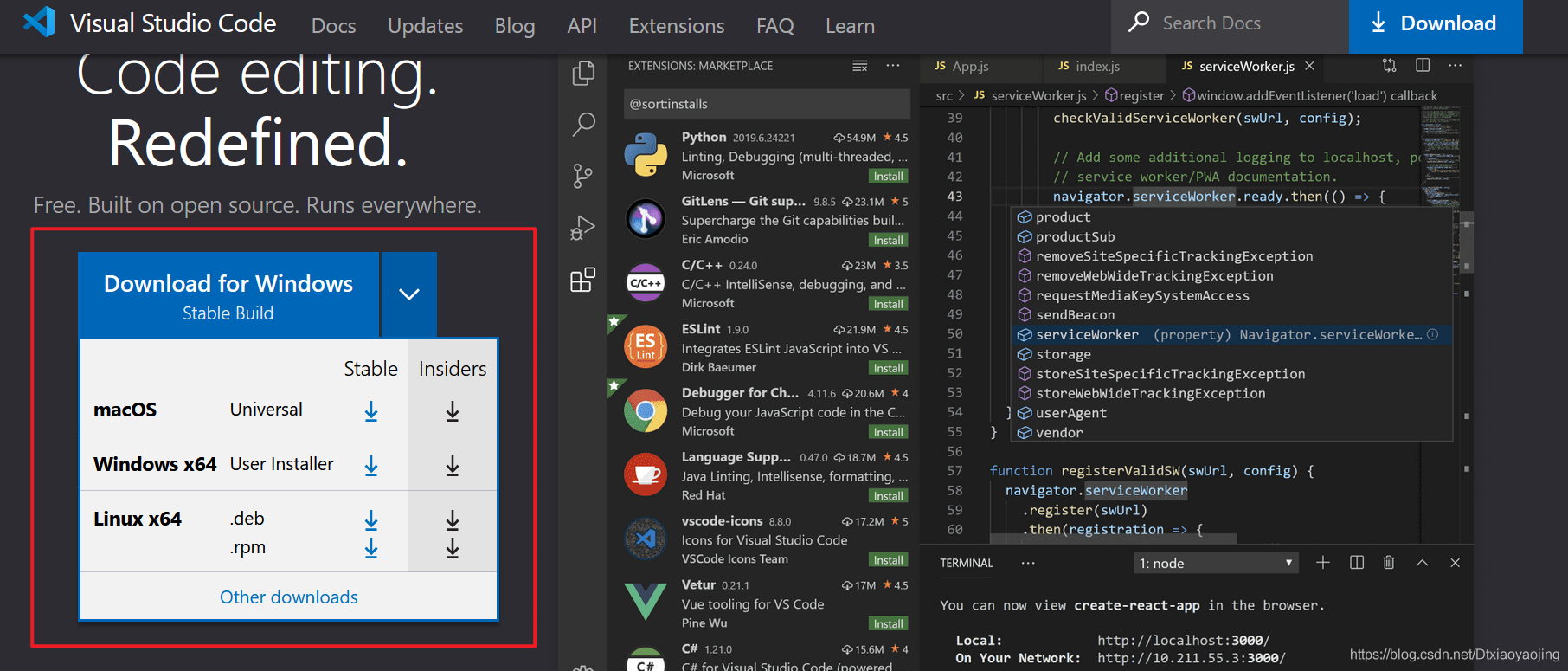The height and width of the screenshot is (671, 1568).
Task: Click the @sort:installs search box
Action: click(767, 104)
